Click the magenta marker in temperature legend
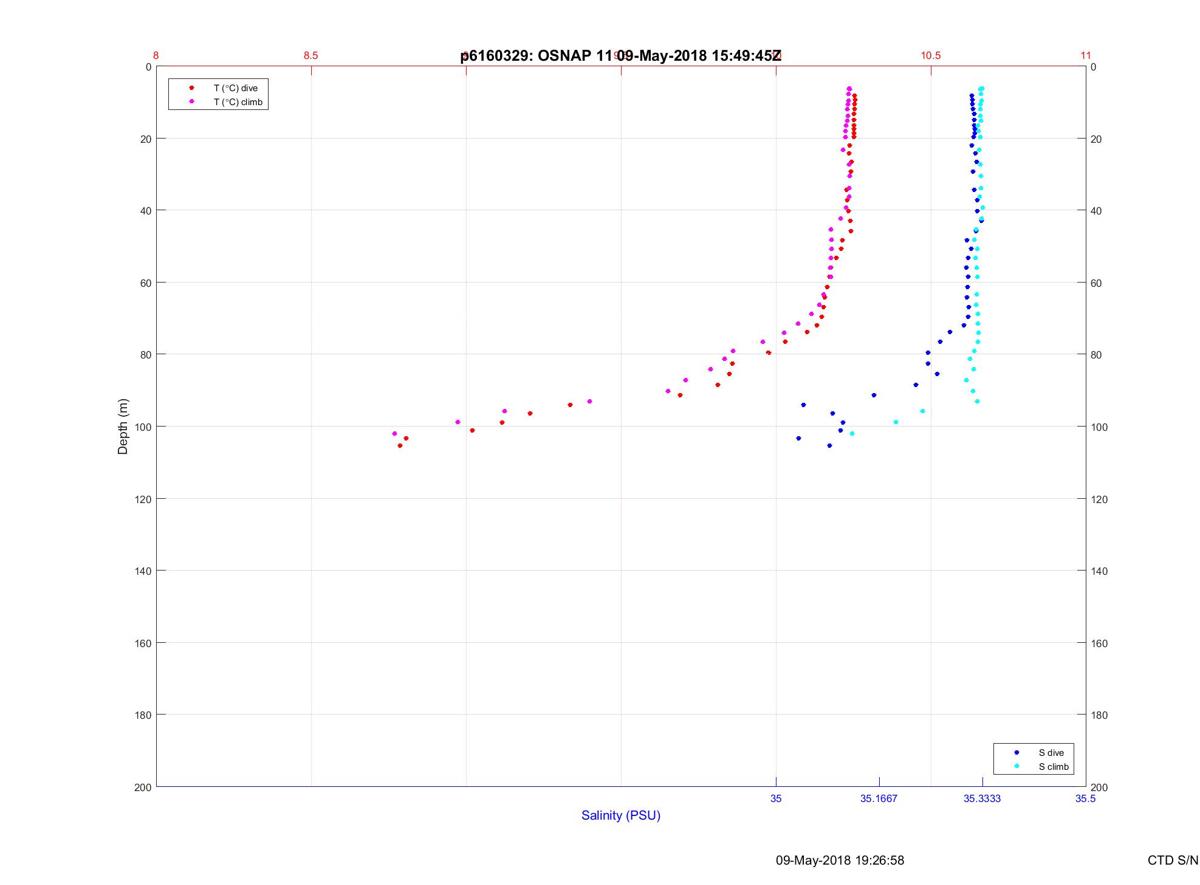 click(x=191, y=102)
